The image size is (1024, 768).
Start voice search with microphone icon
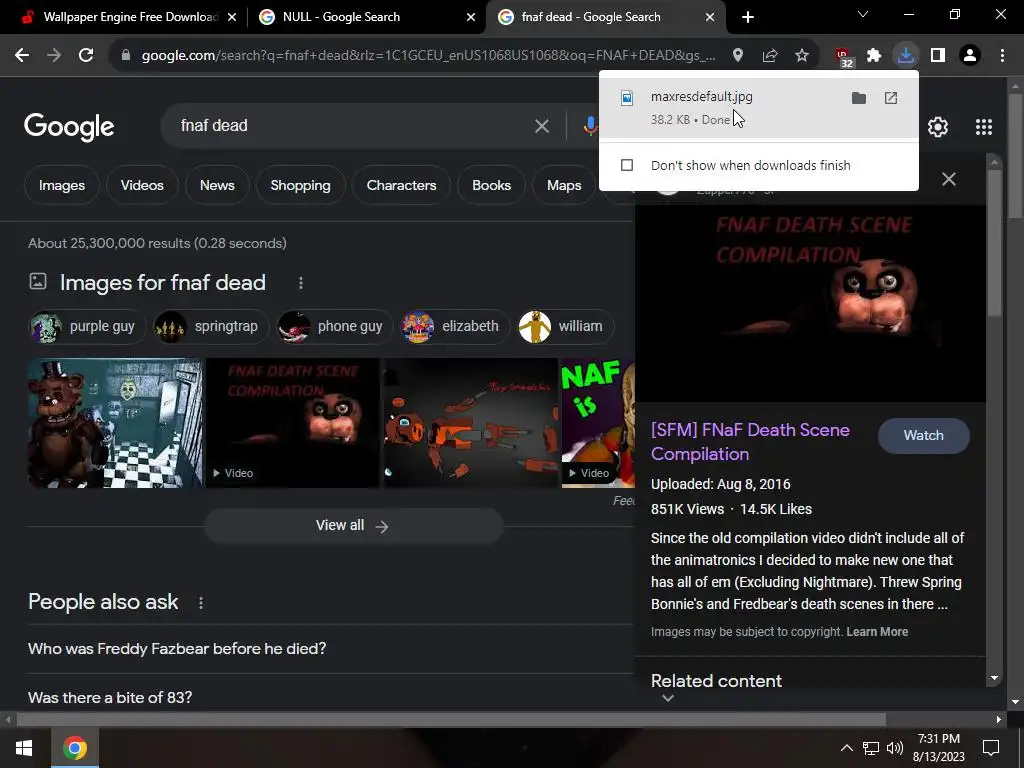tap(590, 125)
